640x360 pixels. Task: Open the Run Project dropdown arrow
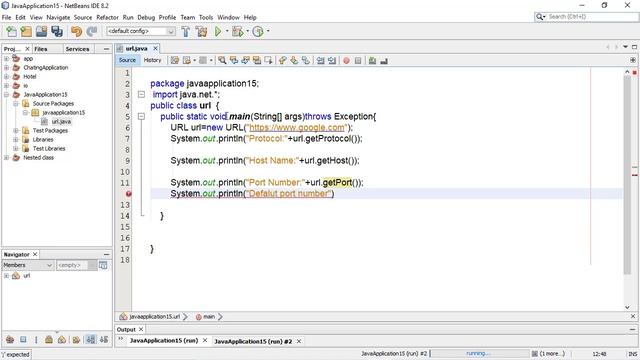[227, 31]
